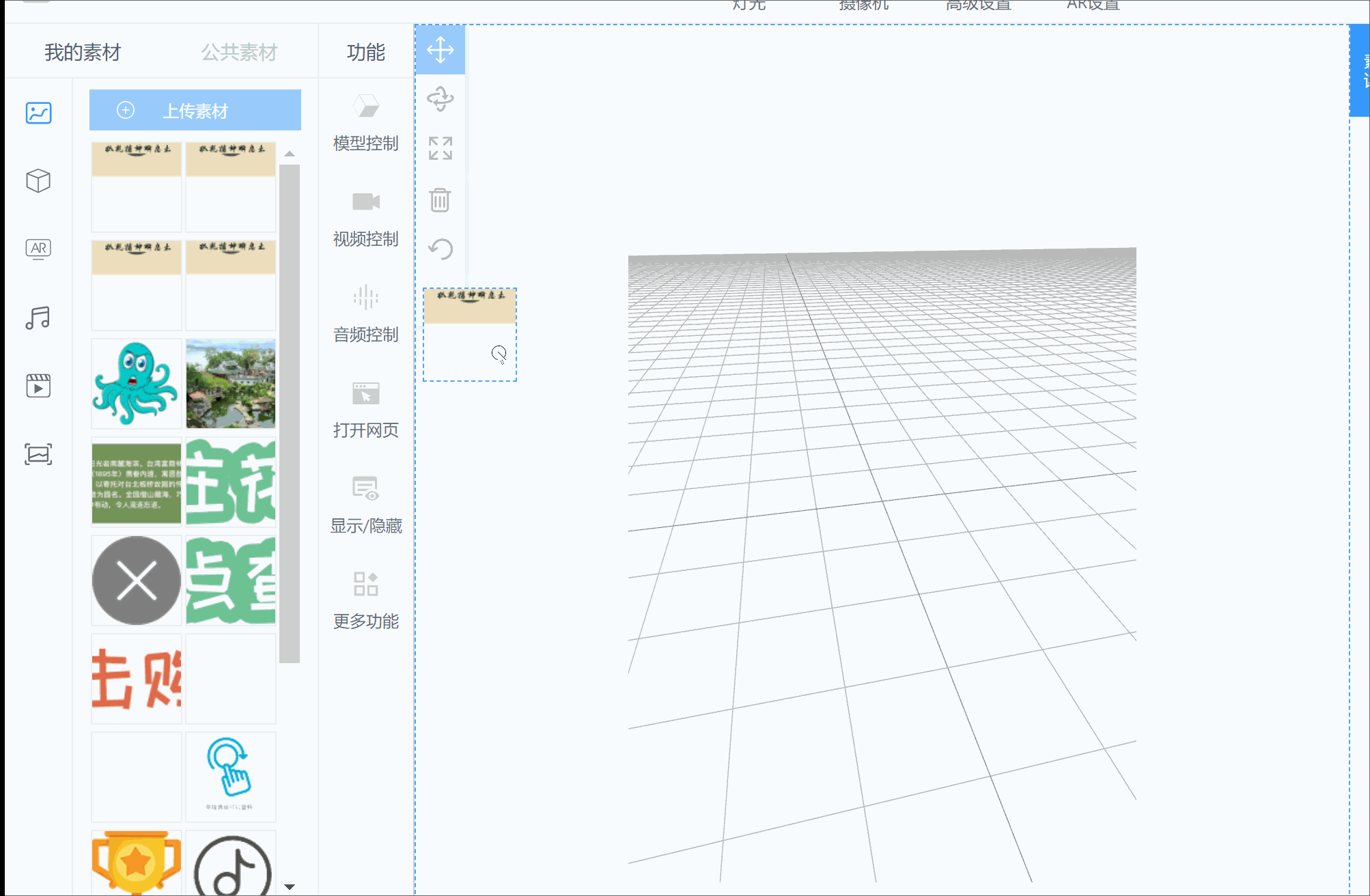
Task: Select the rotate tool icon
Action: pyautogui.click(x=440, y=99)
